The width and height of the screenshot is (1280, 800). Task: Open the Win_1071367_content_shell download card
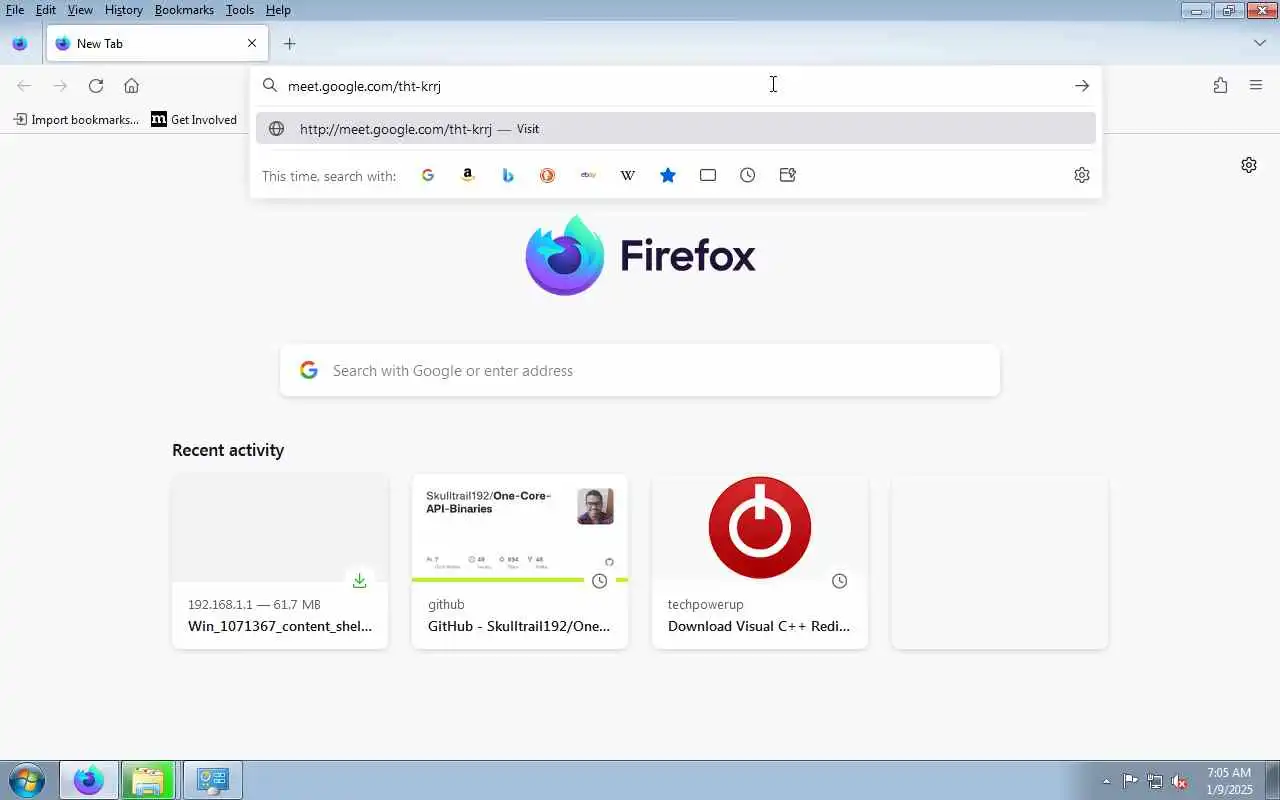[280, 561]
